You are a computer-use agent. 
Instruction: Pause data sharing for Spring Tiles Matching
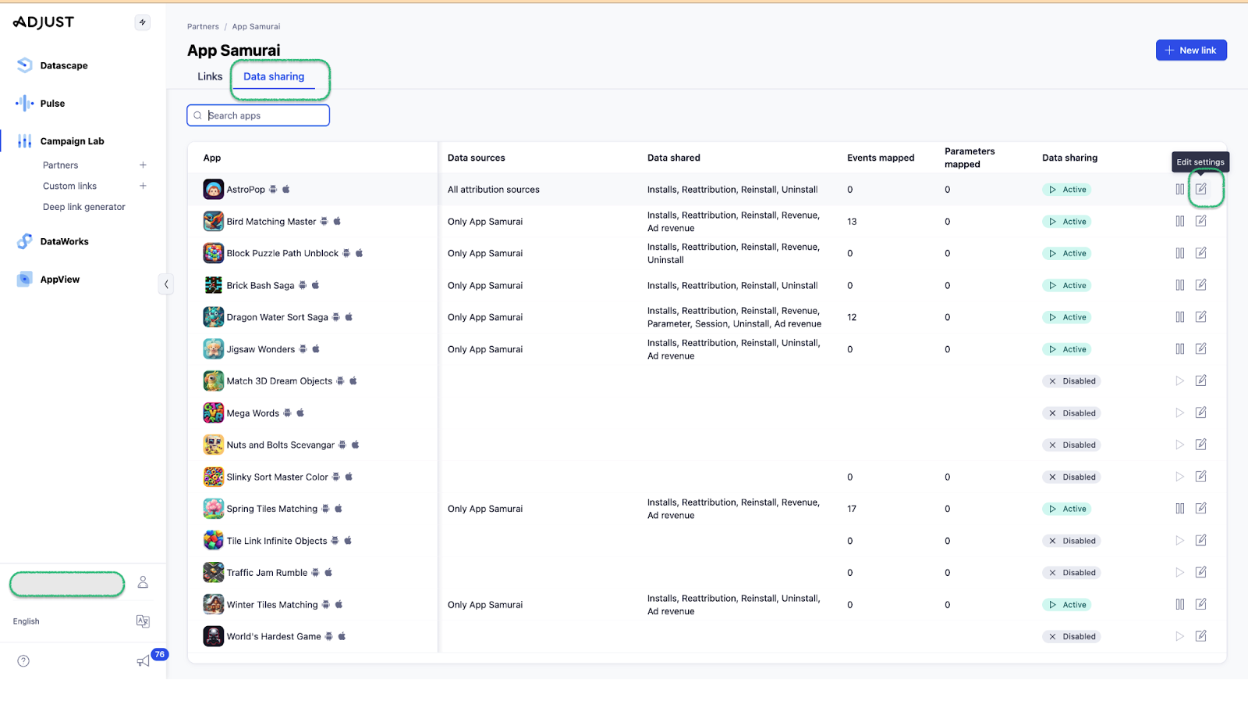[x=1180, y=509]
